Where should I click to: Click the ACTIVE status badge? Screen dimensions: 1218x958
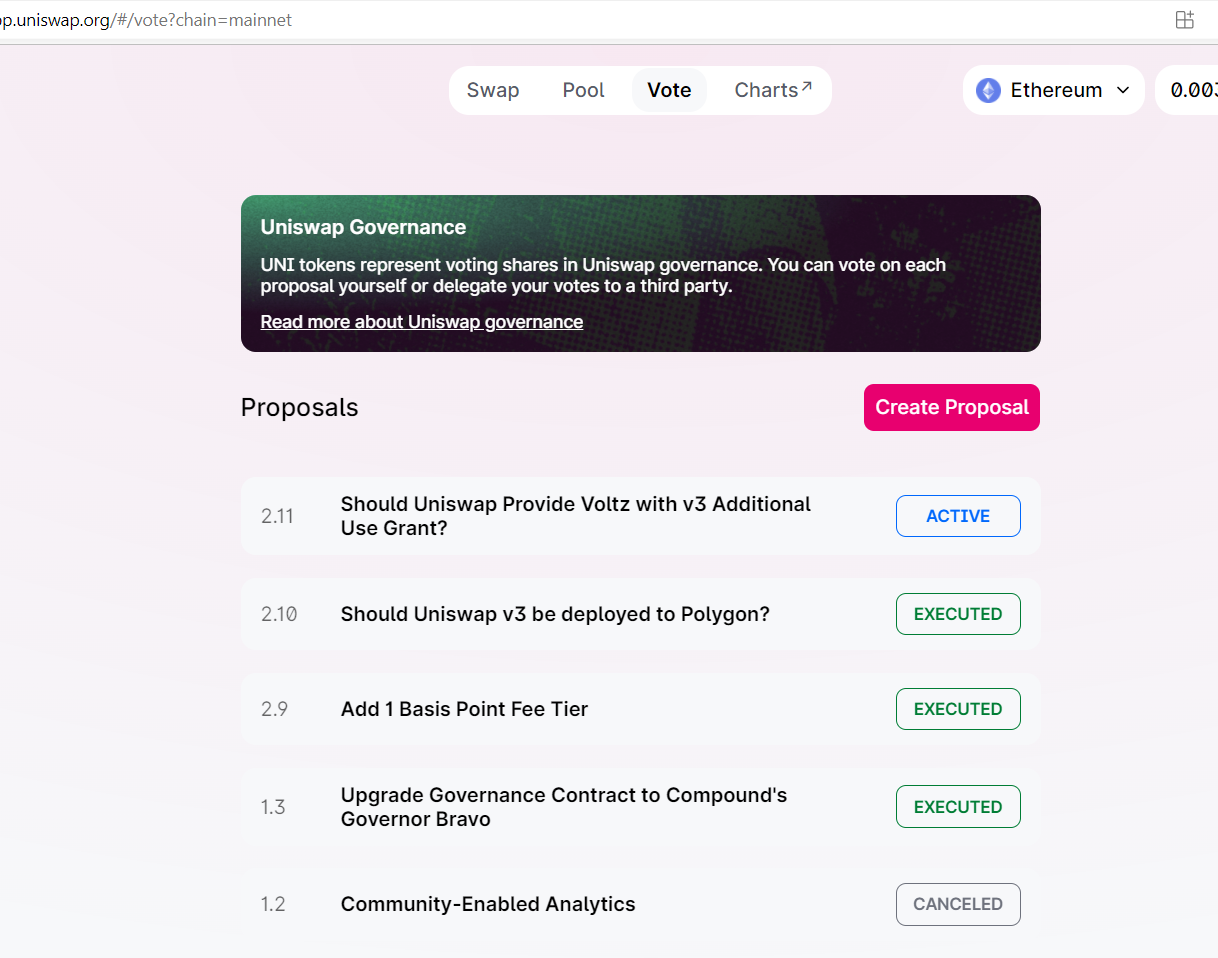coord(958,516)
